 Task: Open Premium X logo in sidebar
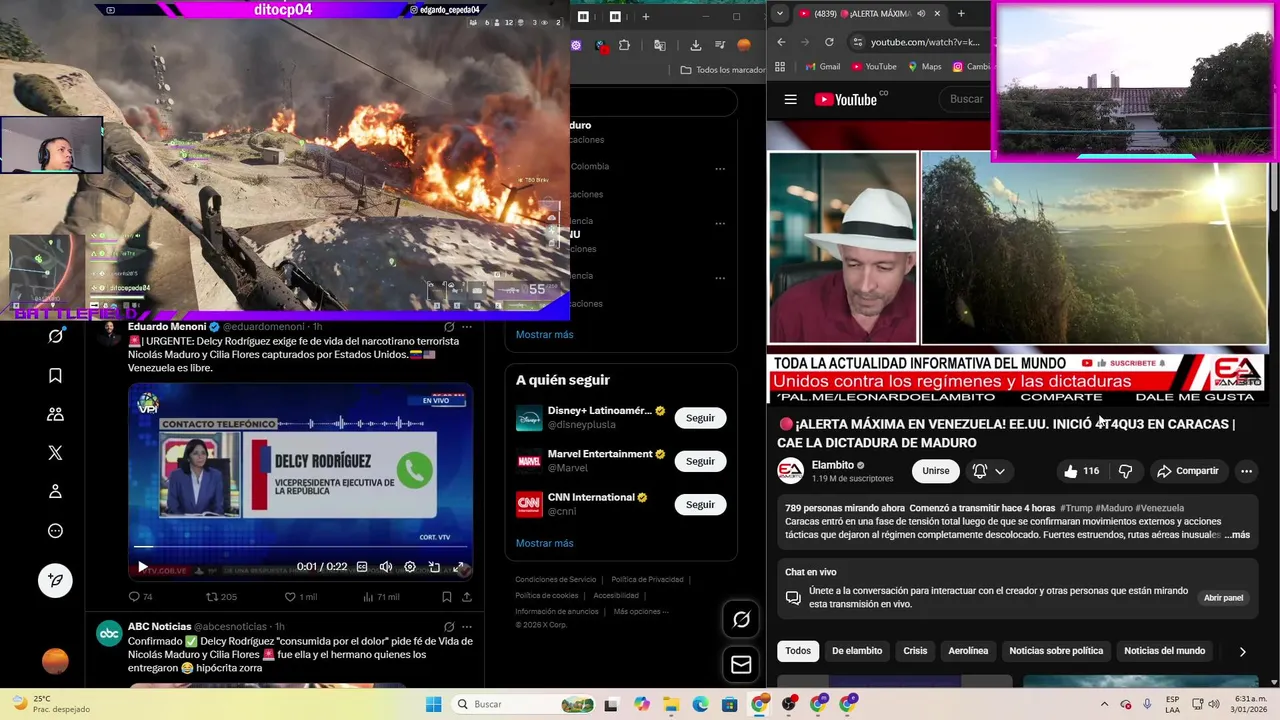coord(55,453)
